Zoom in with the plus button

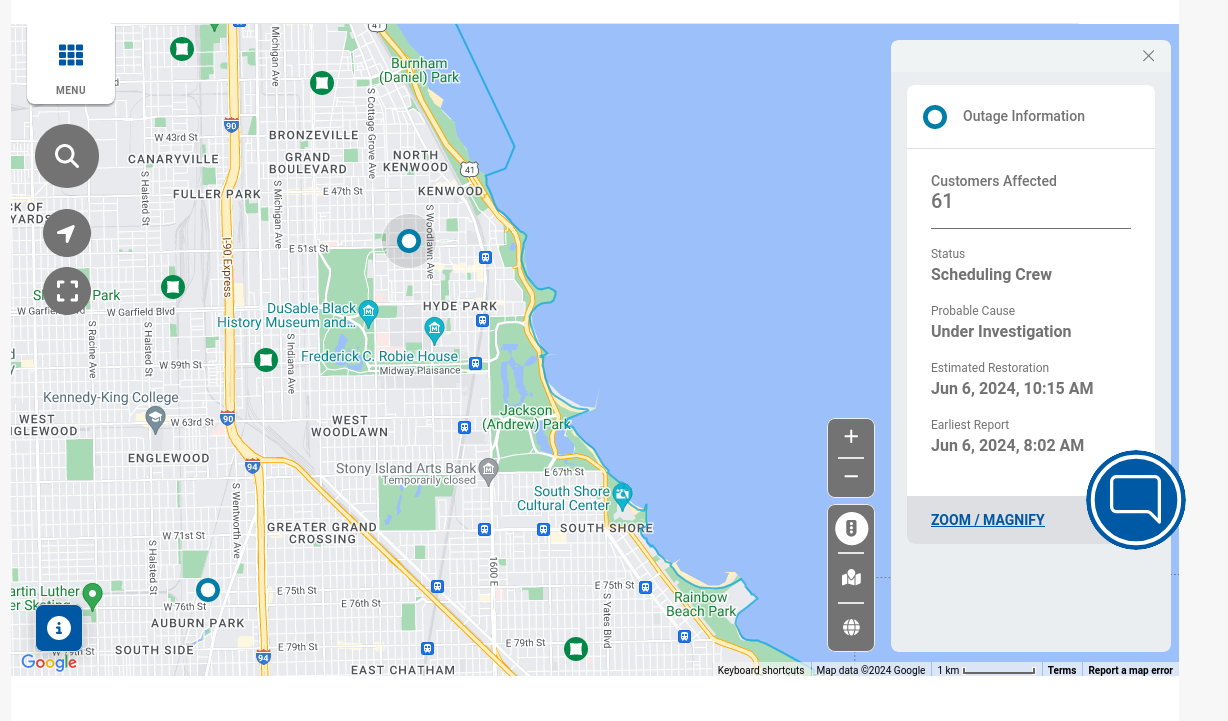click(851, 437)
